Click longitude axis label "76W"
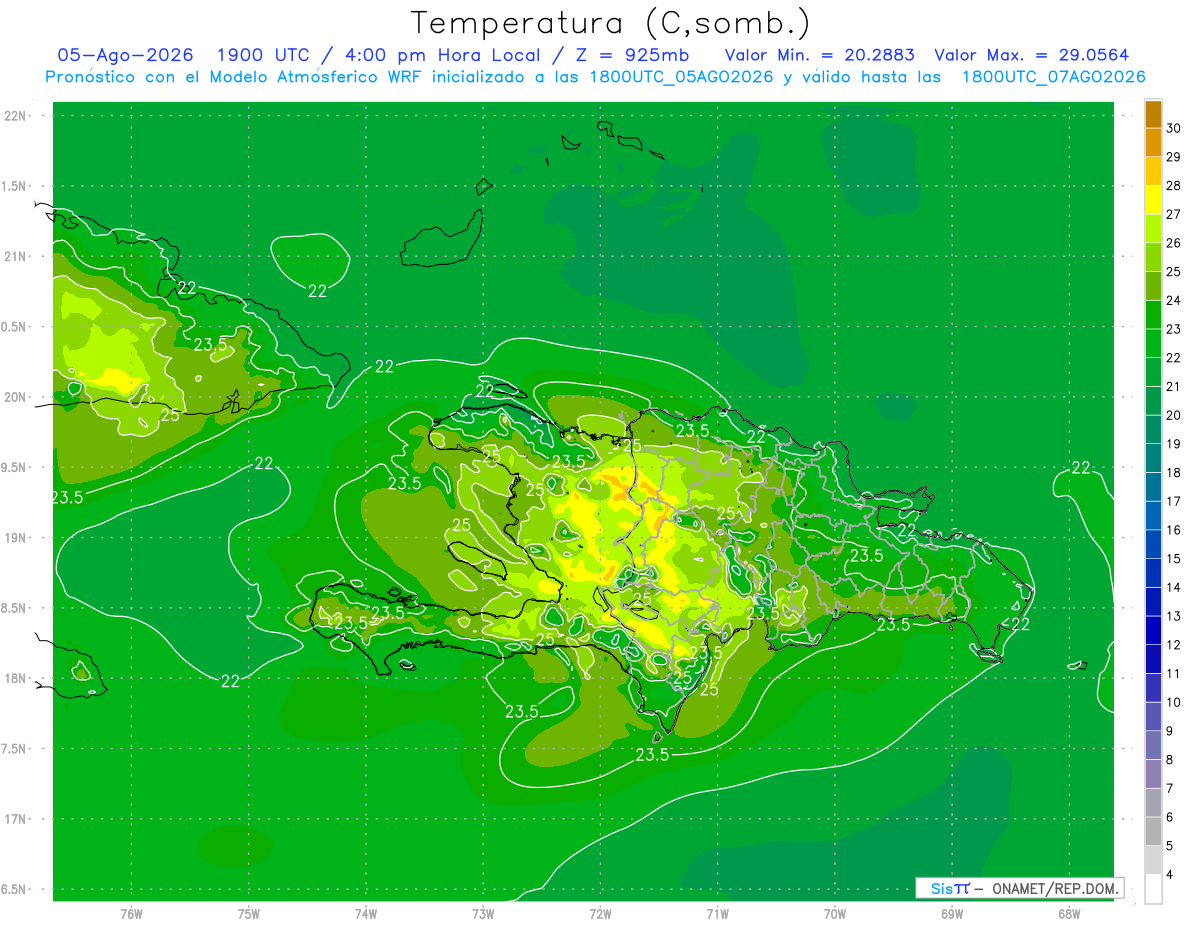This screenshot has width=1200, height=927. click(131, 913)
